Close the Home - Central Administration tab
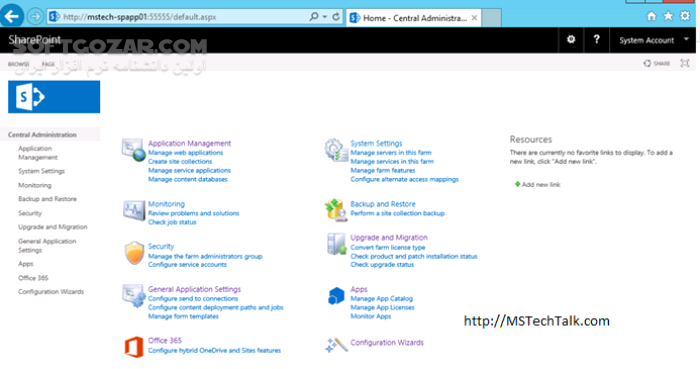 click(x=474, y=18)
